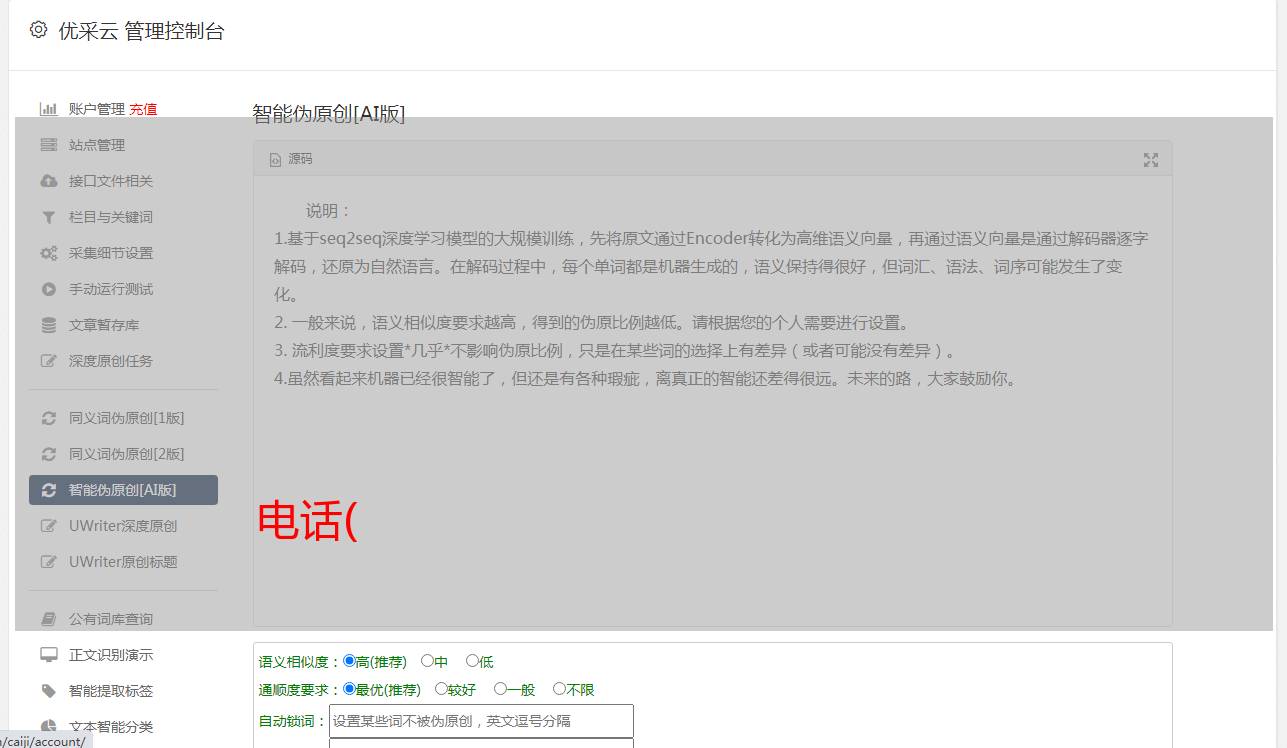1287x748 pixels.
Task: Select the active 智能伪原创[AI版] item
Action: click(x=123, y=490)
